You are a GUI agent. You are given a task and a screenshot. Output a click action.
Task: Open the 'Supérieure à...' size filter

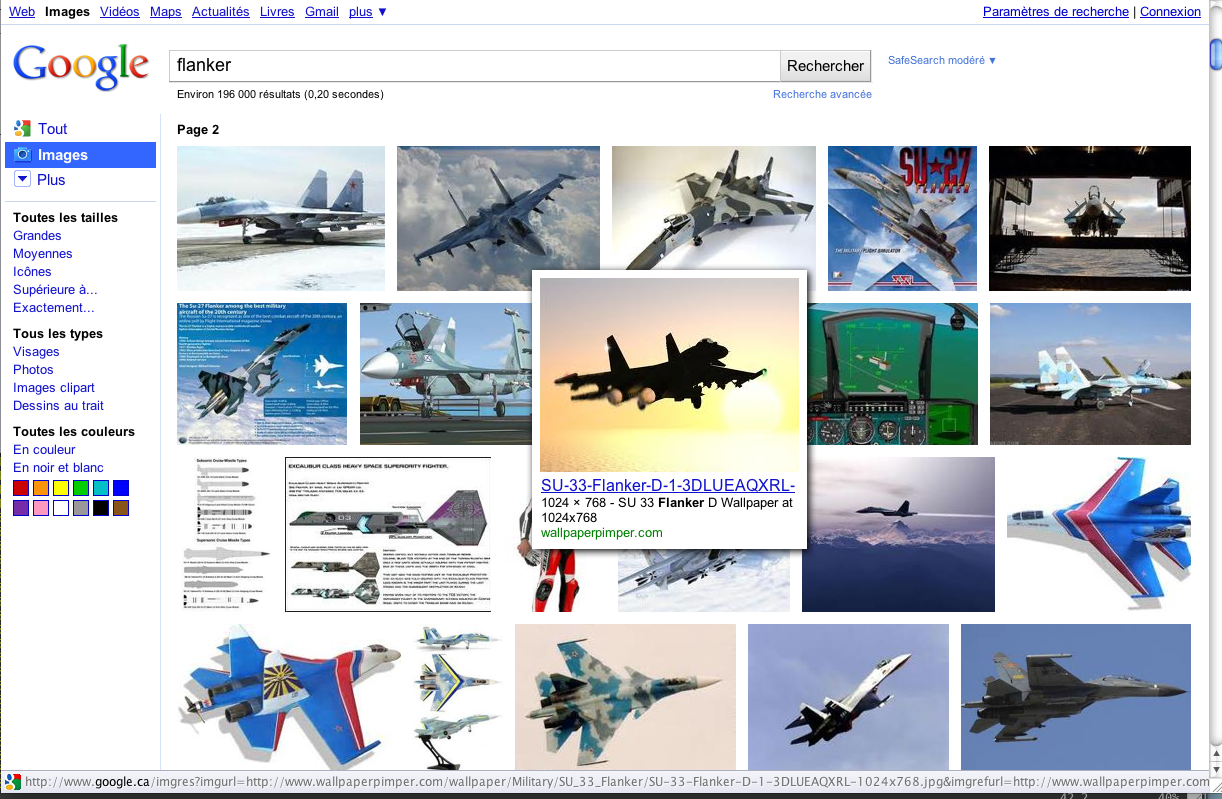[x=55, y=290]
